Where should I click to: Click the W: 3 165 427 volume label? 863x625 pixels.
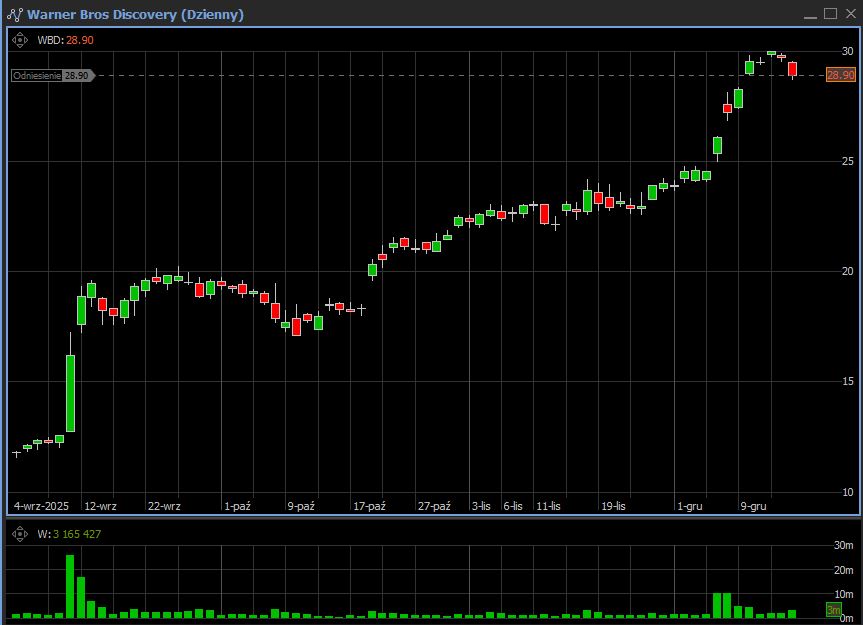pyautogui.click(x=69, y=534)
